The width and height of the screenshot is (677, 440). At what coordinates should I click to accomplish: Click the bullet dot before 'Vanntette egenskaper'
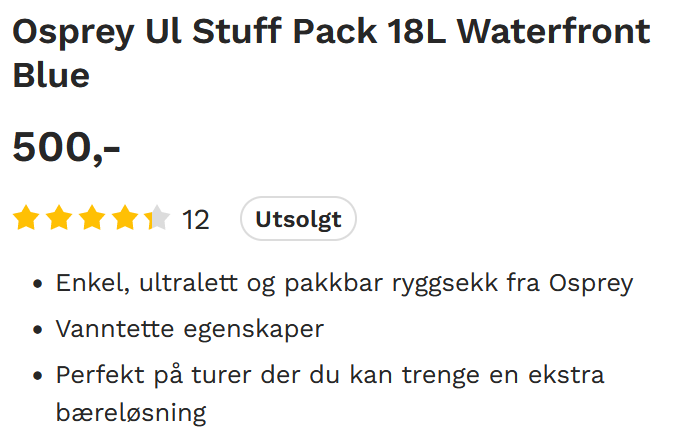[37, 330]
